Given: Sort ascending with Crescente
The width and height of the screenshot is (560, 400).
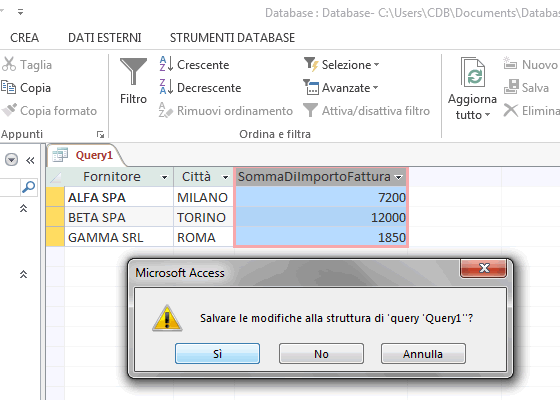Looking at the screenshot, I should 194,65.
